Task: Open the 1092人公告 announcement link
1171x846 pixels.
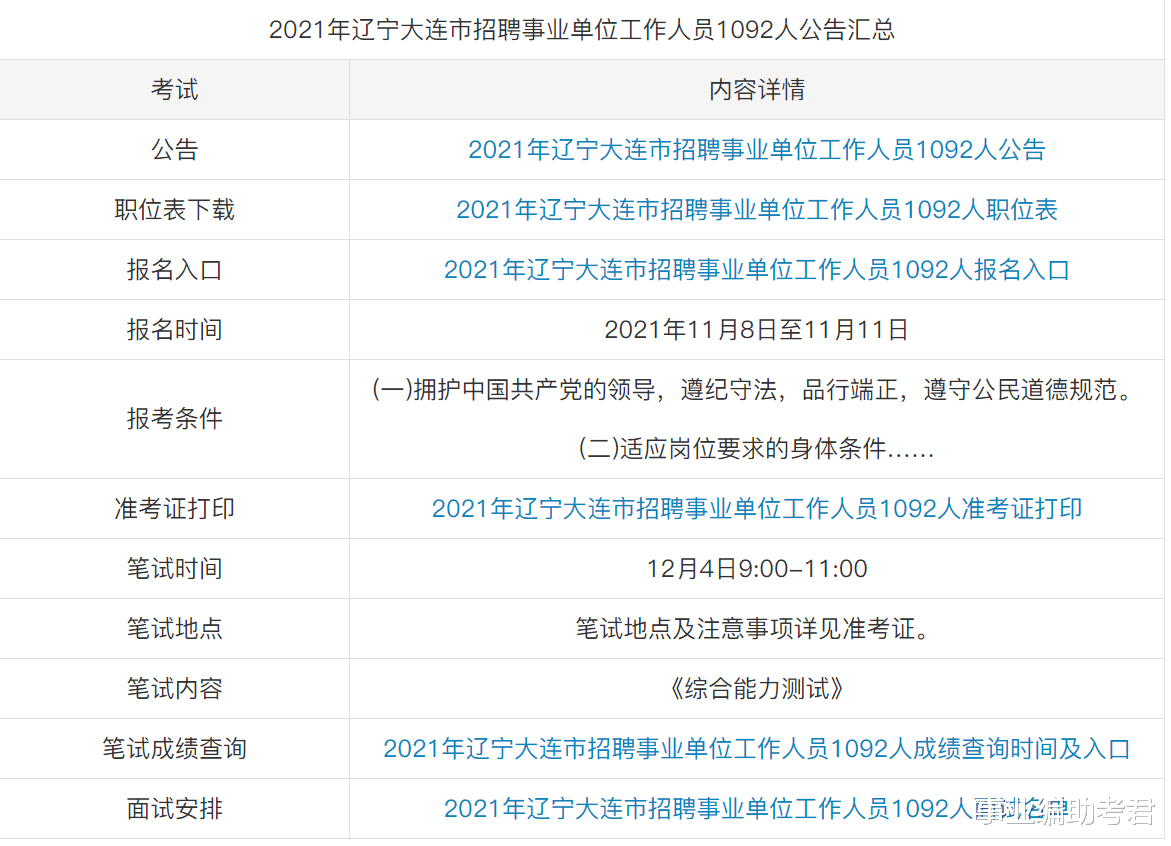Action: (757, 150)
